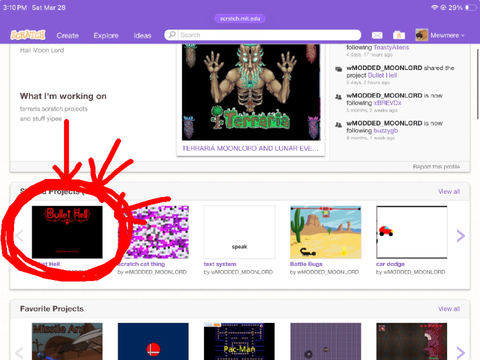Select the 'Hail Moon Lord' text

click(42, 50)
